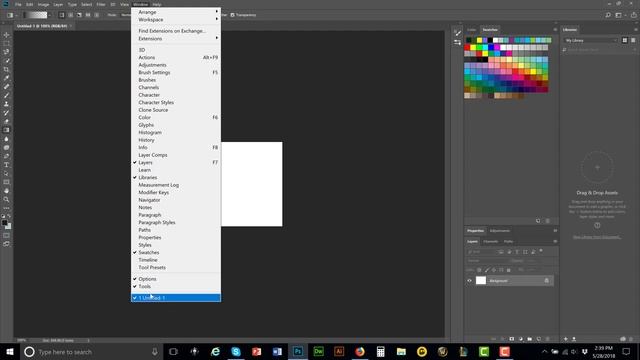Uncheck Swatches in the Window menu
The width and height of the screenshot is (640, 360).
coord(176,253)
